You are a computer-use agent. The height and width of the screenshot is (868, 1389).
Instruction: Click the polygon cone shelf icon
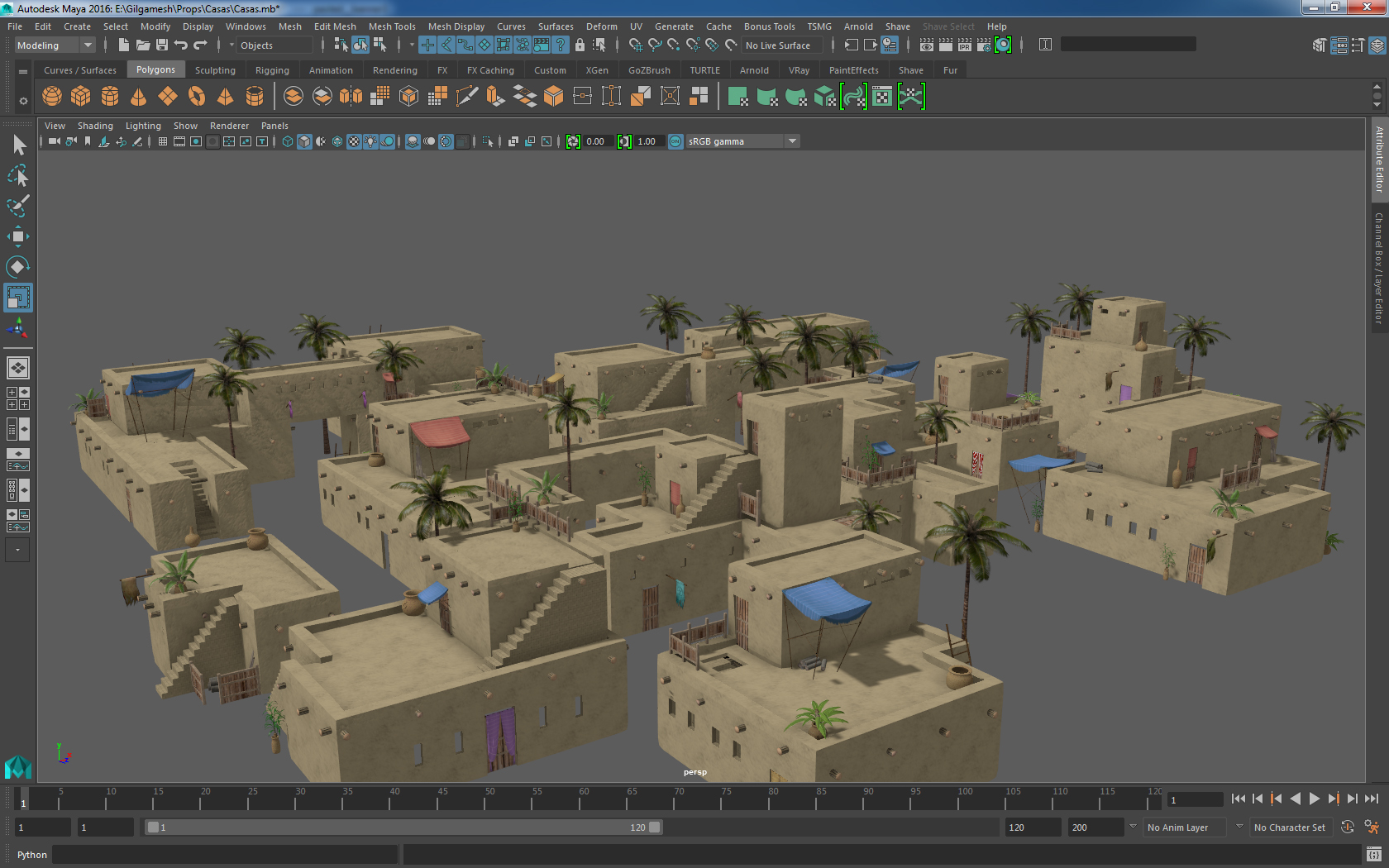pyautogui.click(x=139, y=97)
